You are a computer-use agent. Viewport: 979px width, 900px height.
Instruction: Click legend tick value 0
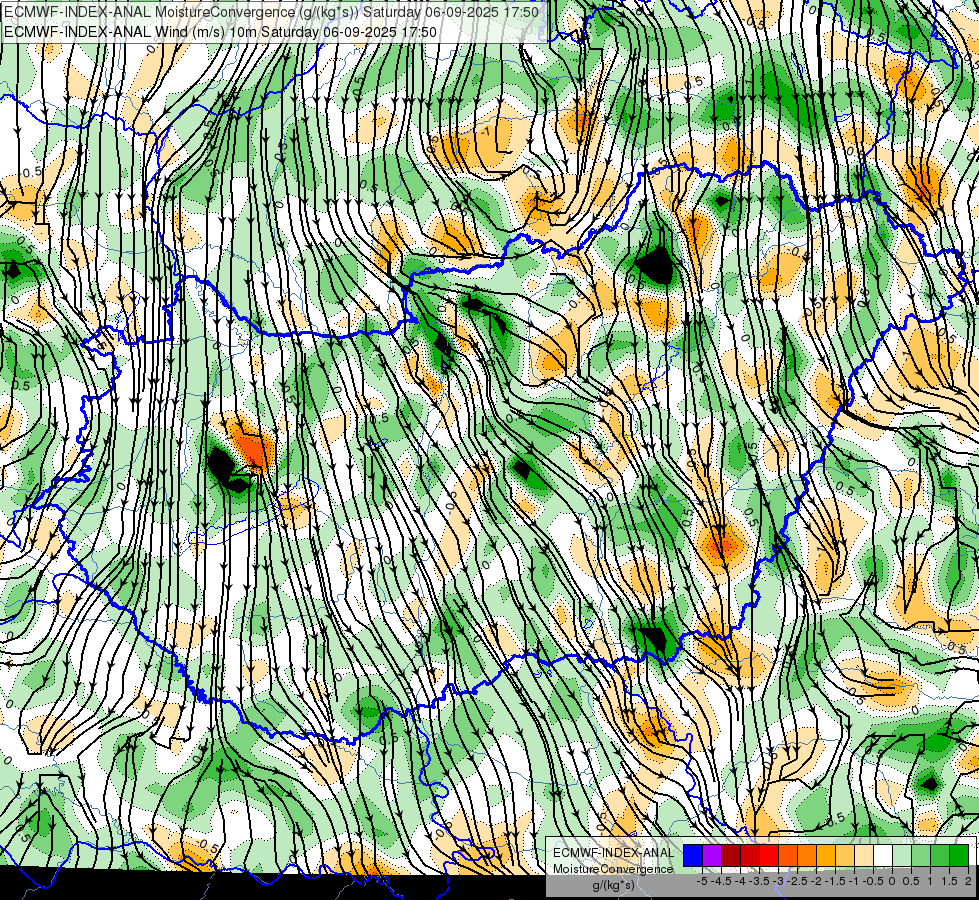(x=892, y=881)
